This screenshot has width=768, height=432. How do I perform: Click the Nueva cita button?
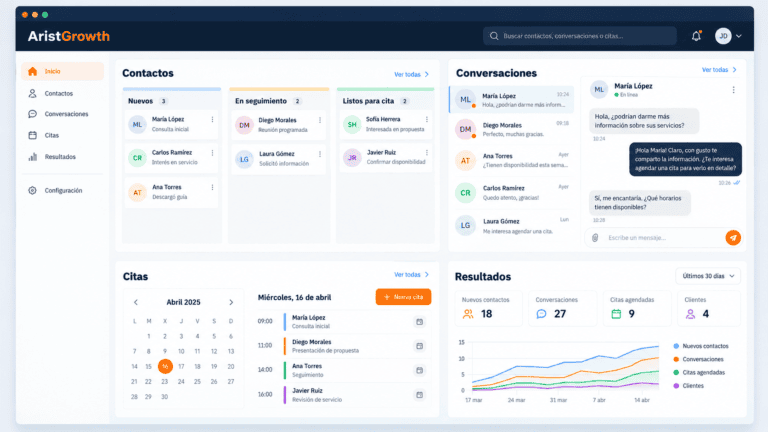403,297
